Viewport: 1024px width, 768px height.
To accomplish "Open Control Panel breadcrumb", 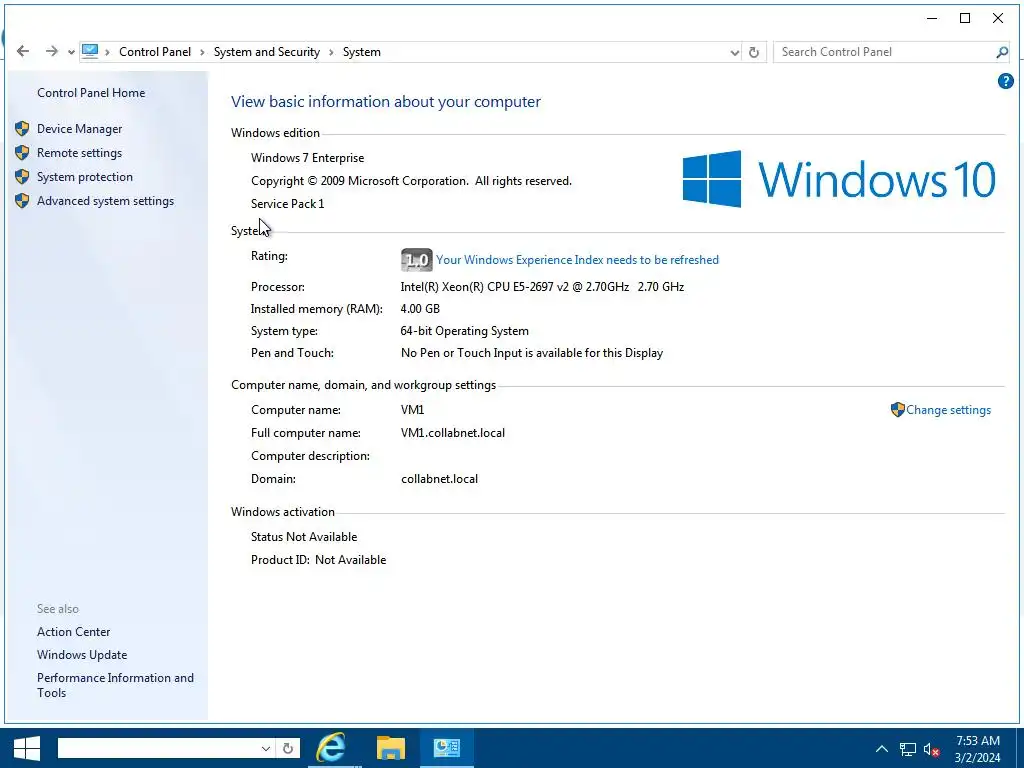I will point(155,52).
